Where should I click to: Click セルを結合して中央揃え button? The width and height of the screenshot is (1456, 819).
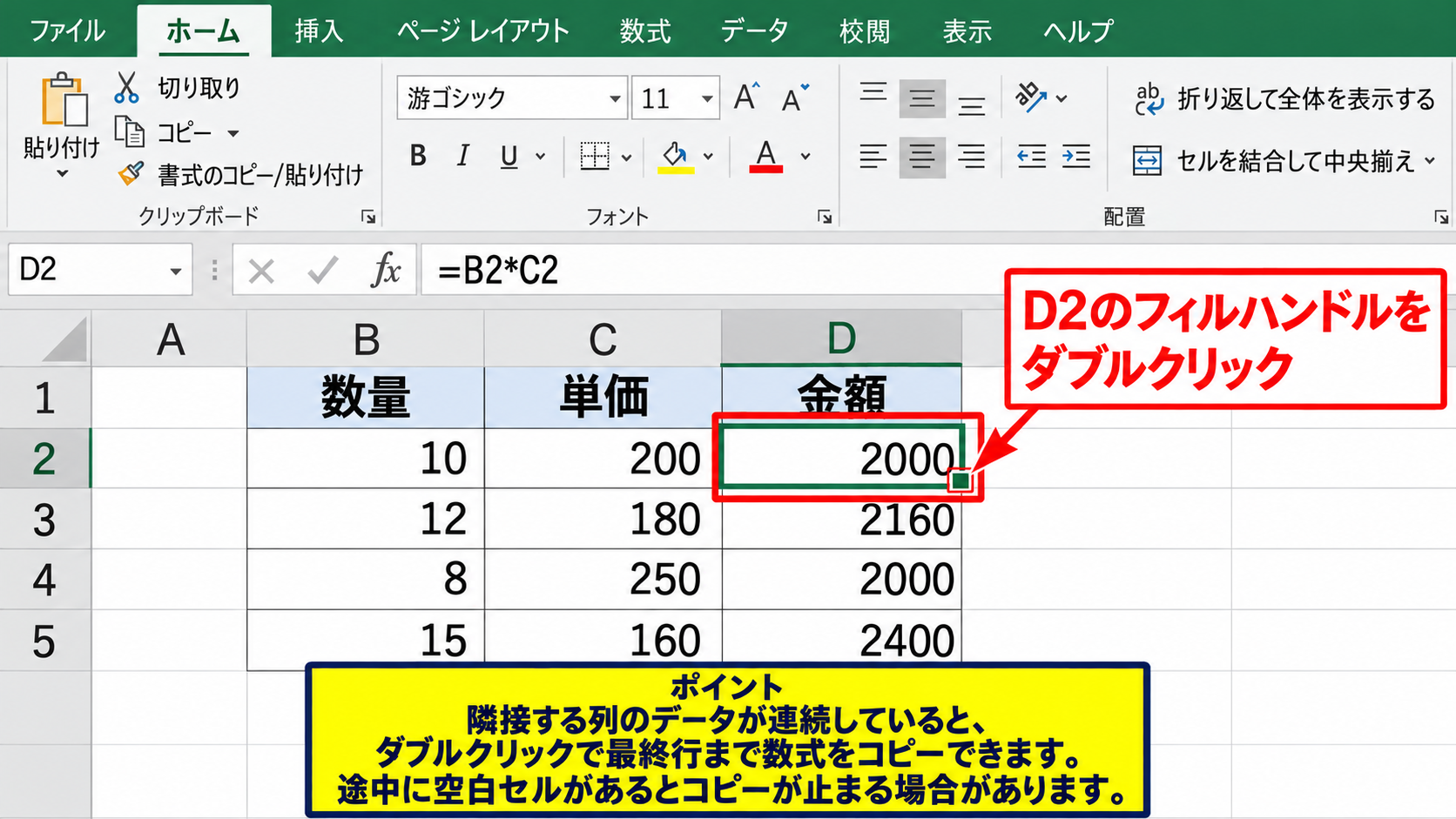pyautogui.click(x=1274, y=161)
